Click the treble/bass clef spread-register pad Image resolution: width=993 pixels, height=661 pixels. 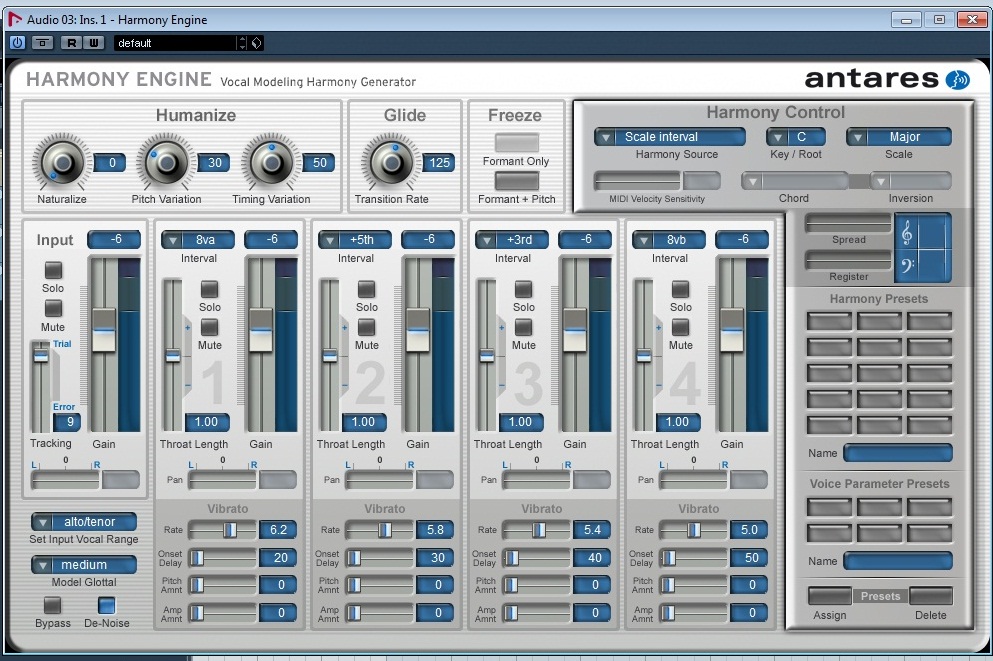923,248
